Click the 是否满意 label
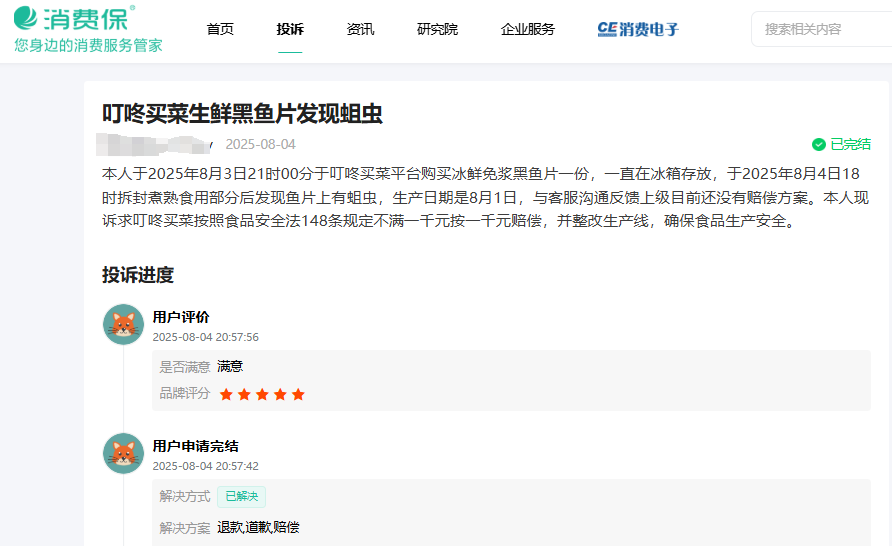The image size is (892, 546). [x=185, y=367]
